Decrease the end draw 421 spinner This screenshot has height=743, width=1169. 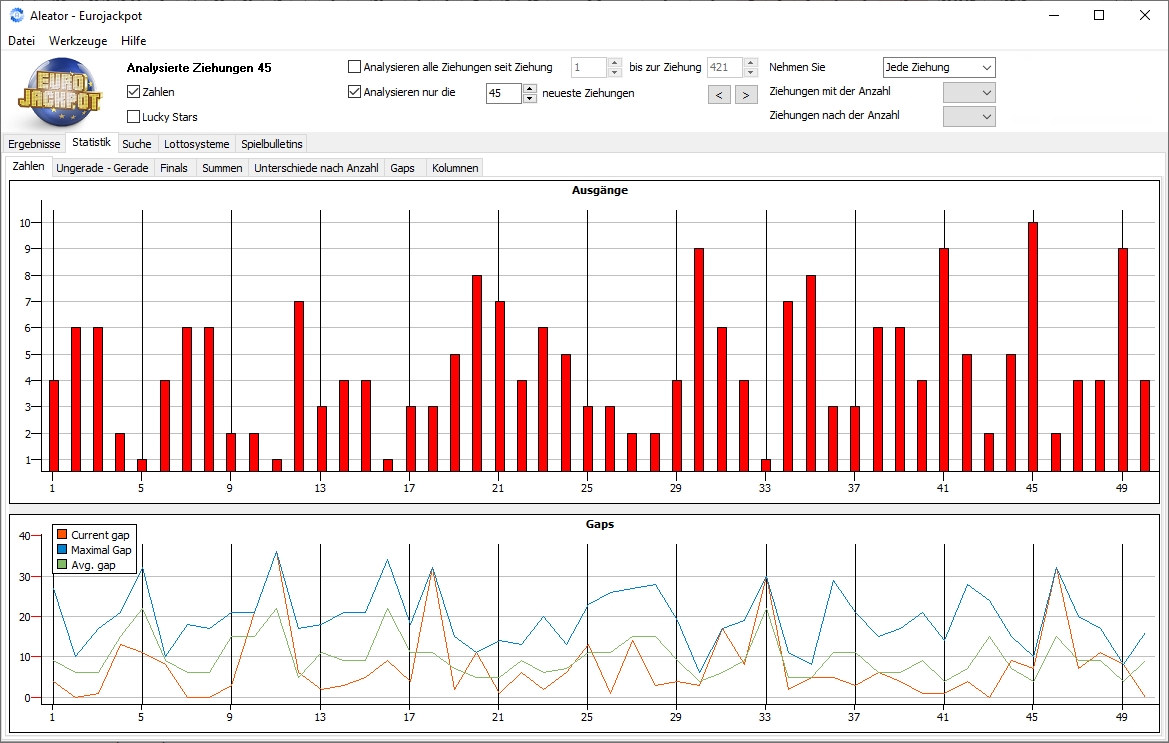tap(752, 72)
